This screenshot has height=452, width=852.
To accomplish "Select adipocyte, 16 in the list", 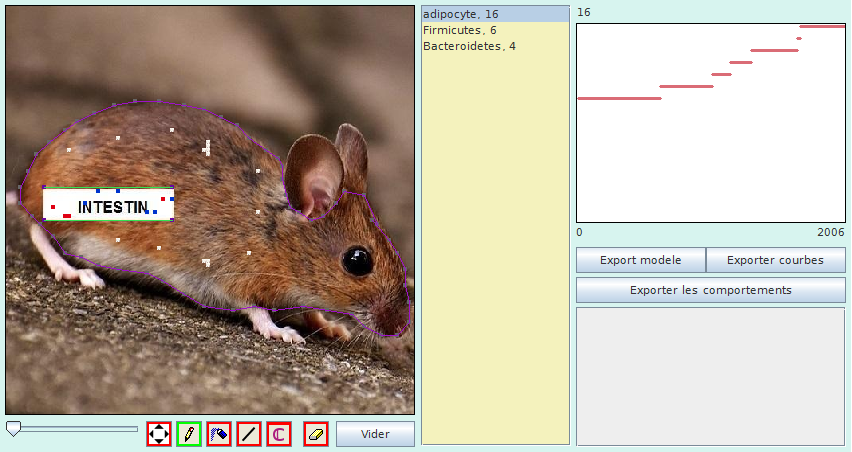I will [x=495, y=14].
